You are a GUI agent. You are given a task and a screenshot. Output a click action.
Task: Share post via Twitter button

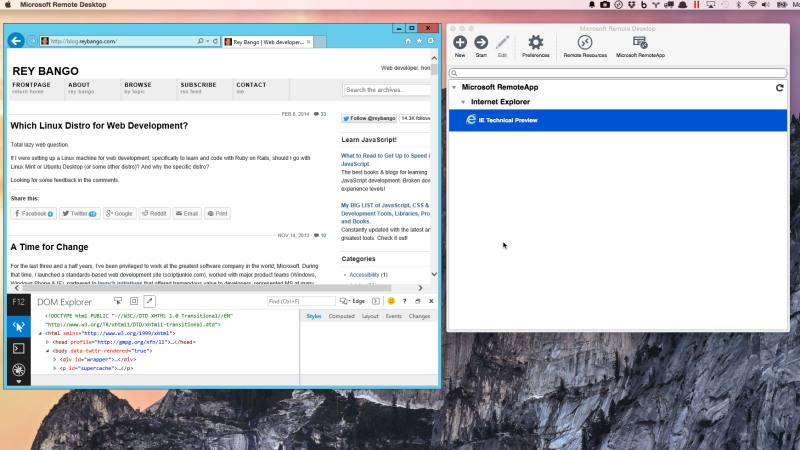click(x=80, y=213)
